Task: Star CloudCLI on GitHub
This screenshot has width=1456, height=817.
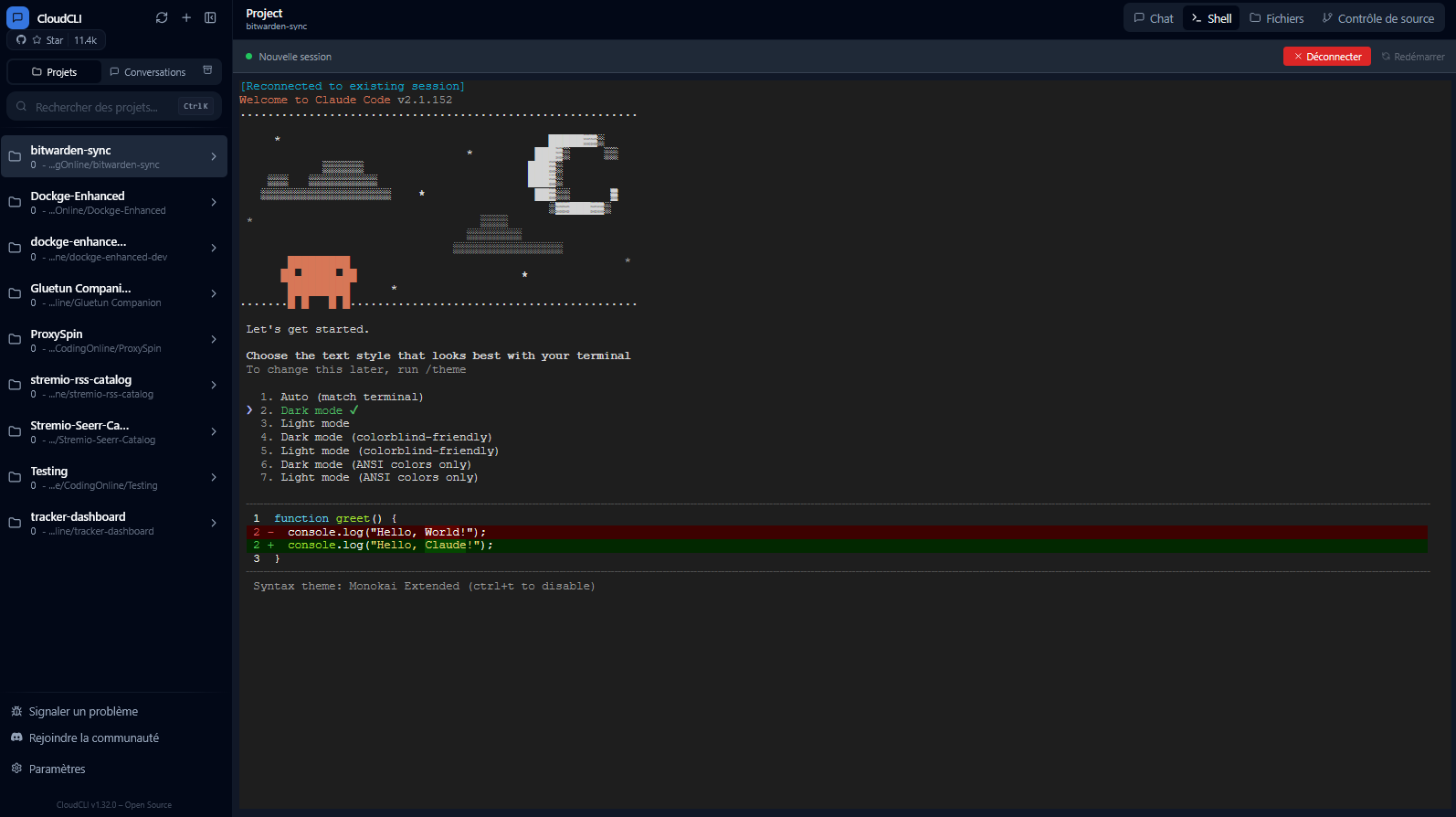Action: 57,40
